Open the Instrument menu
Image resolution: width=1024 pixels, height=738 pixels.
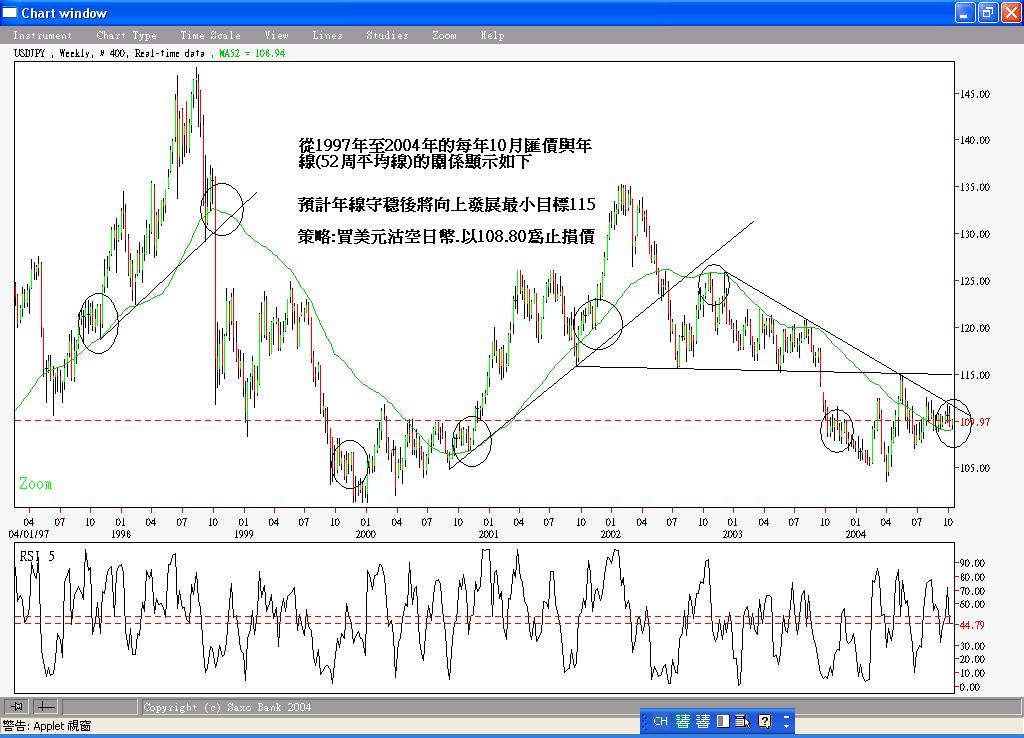click(42, 35)
